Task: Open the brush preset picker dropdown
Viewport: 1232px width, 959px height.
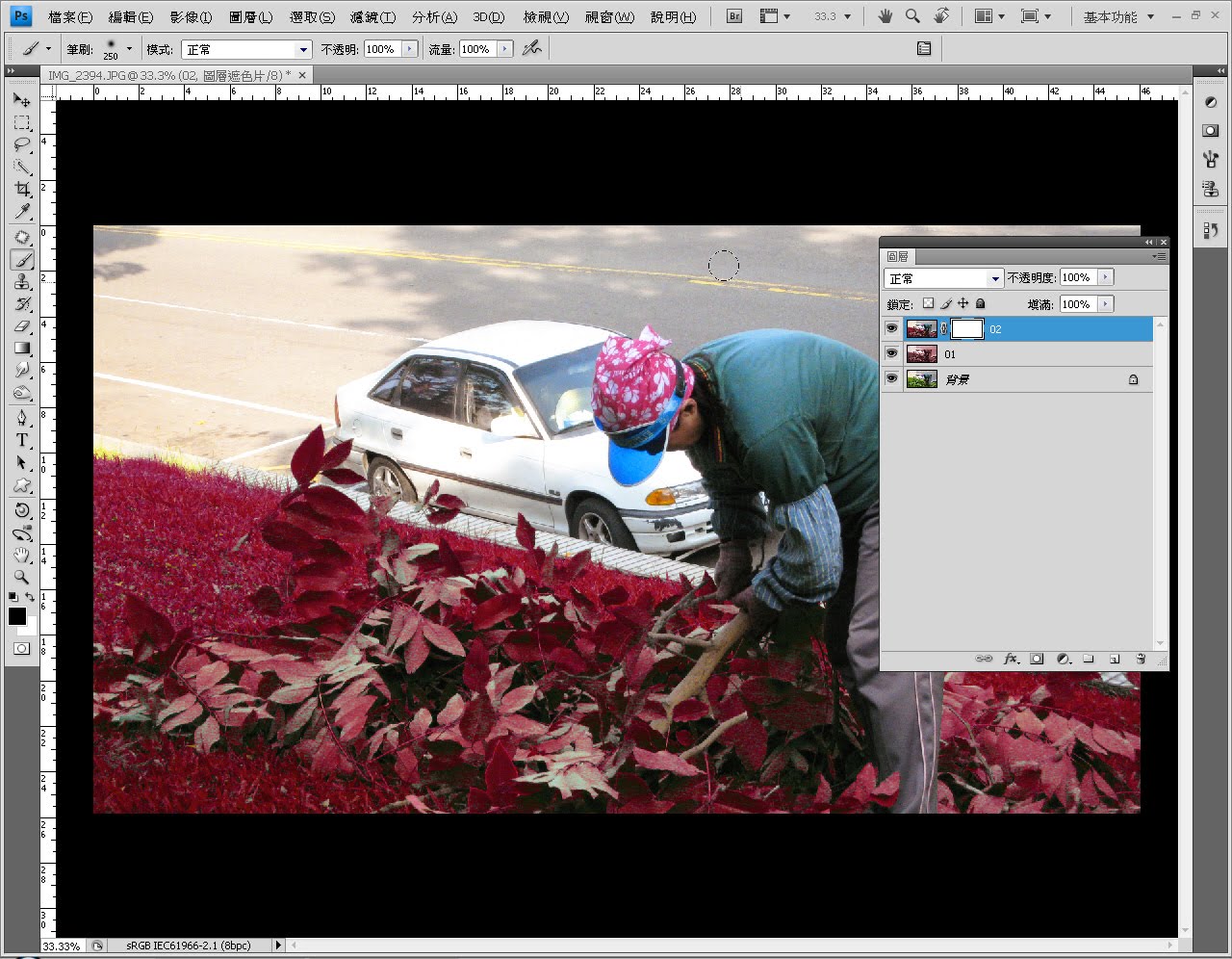Action: (x=129, y=48)
